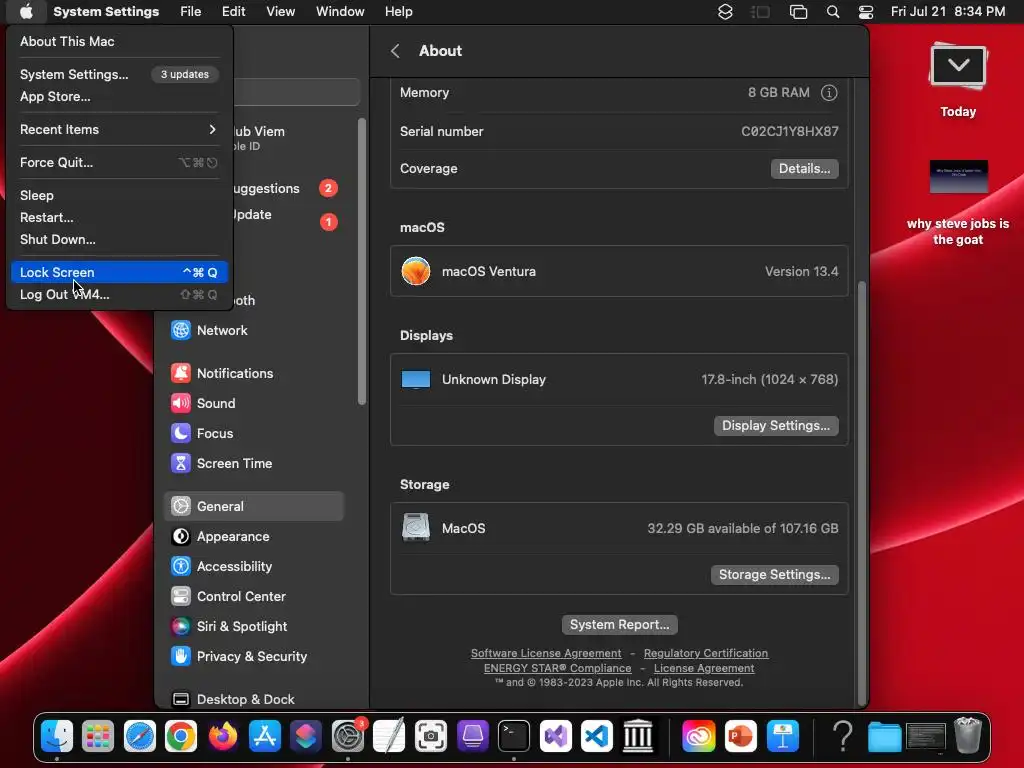Select Desktop & Dock in sidebar
The image size is (1024, 768).
pos(254,699)
